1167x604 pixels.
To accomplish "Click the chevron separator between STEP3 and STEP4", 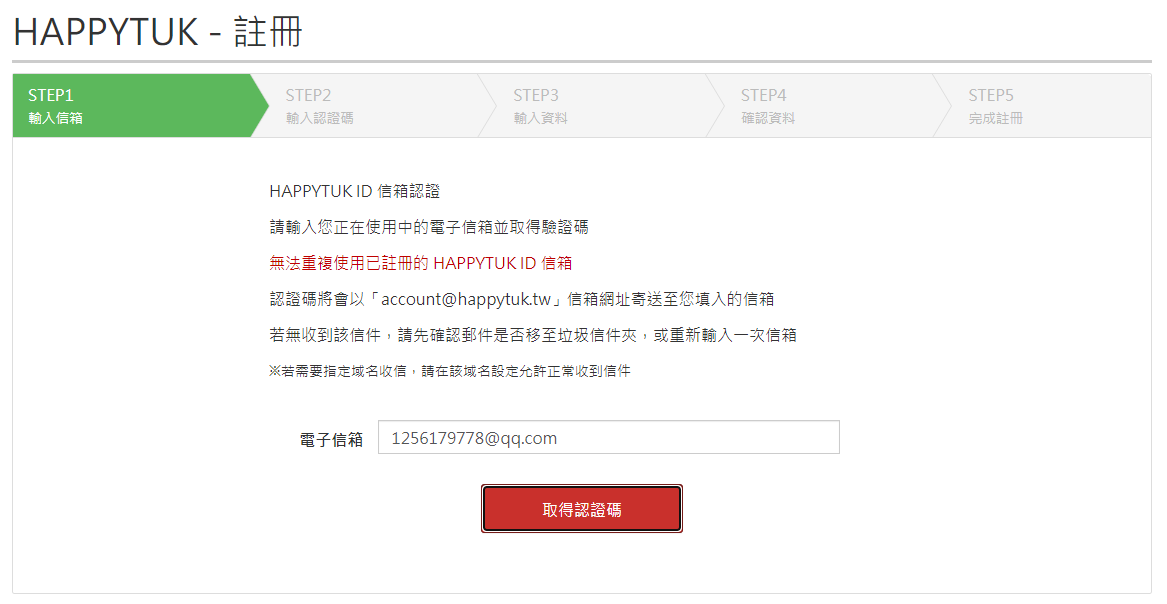I will [715, 106].
